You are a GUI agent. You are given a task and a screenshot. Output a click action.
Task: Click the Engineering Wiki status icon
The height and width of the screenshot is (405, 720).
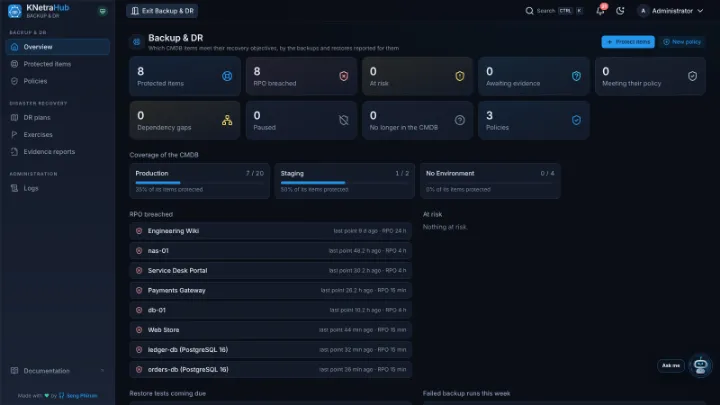[x=139, y=231]
